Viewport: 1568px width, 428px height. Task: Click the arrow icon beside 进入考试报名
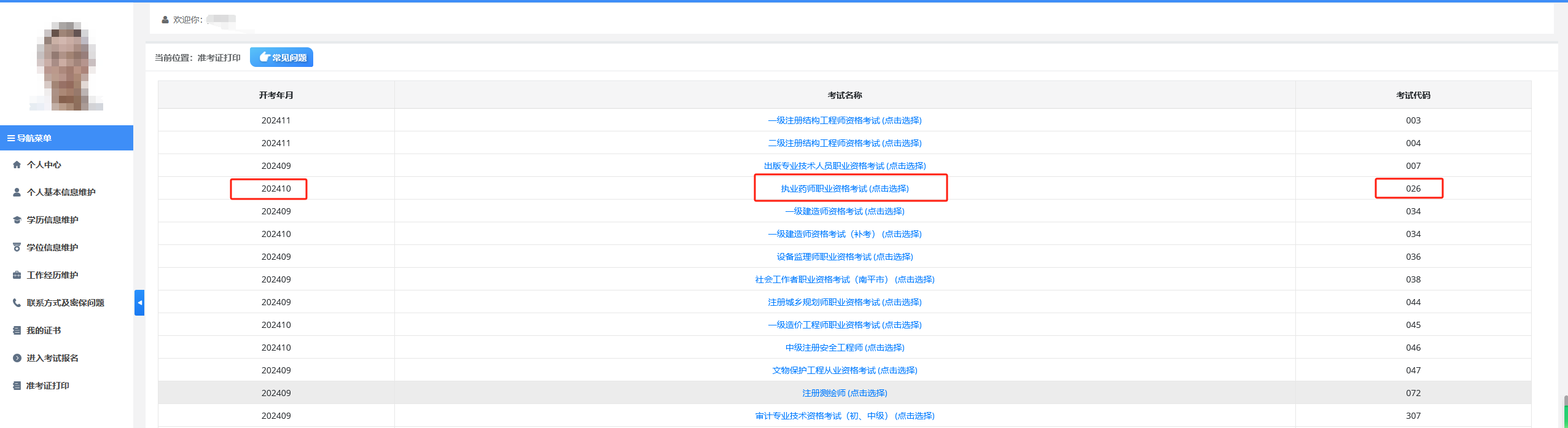pyautogui.click(x=17, y=358)
